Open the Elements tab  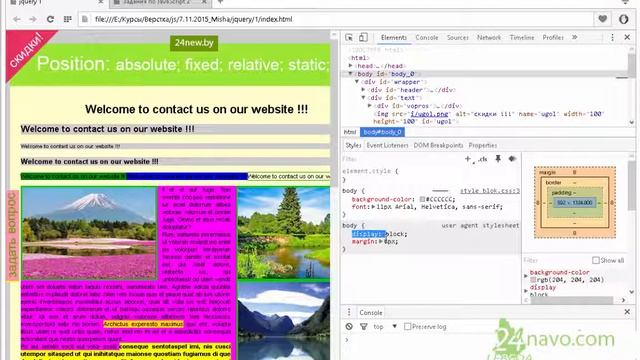click(393, 38)
